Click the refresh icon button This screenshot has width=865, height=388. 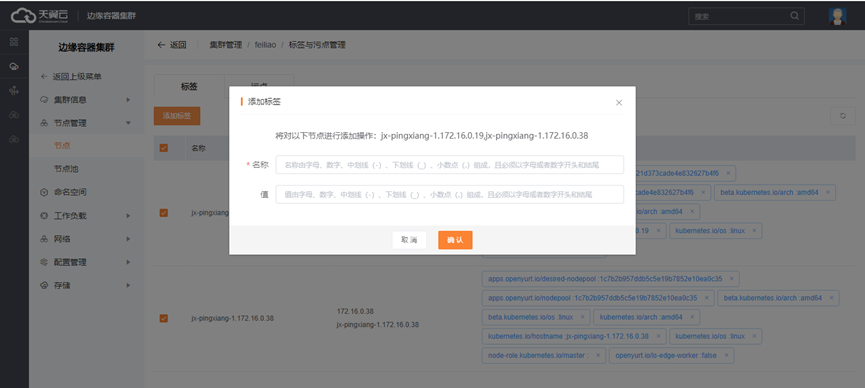842,116
